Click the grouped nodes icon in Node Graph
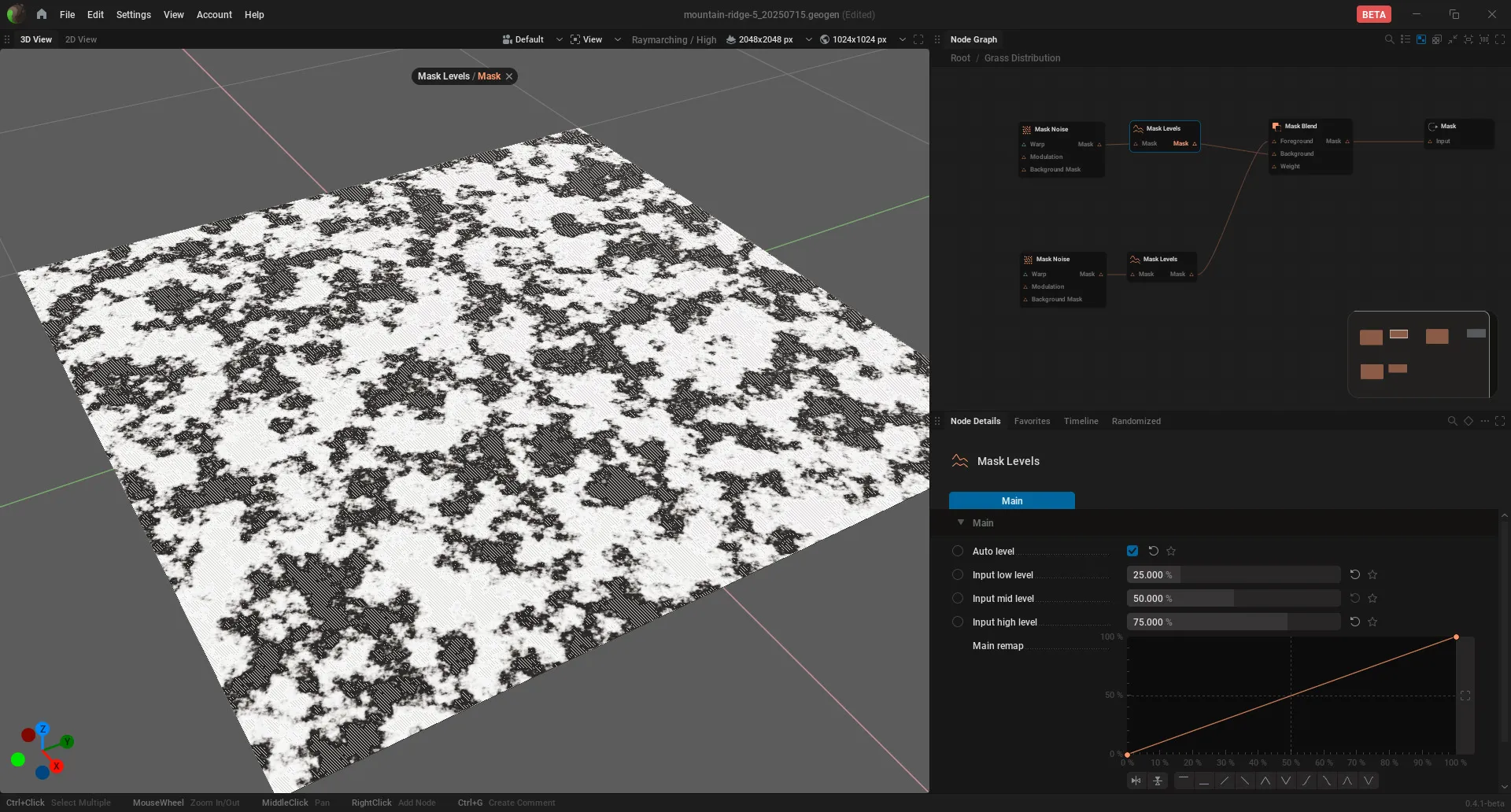Screen dimensions: 1511x812 click(x=1437, y=39)
